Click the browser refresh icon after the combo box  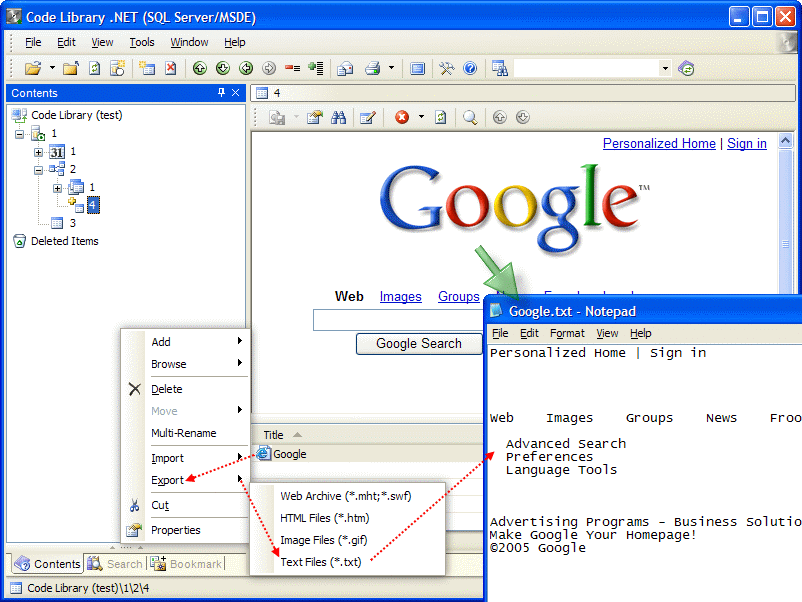pos(686,68)
